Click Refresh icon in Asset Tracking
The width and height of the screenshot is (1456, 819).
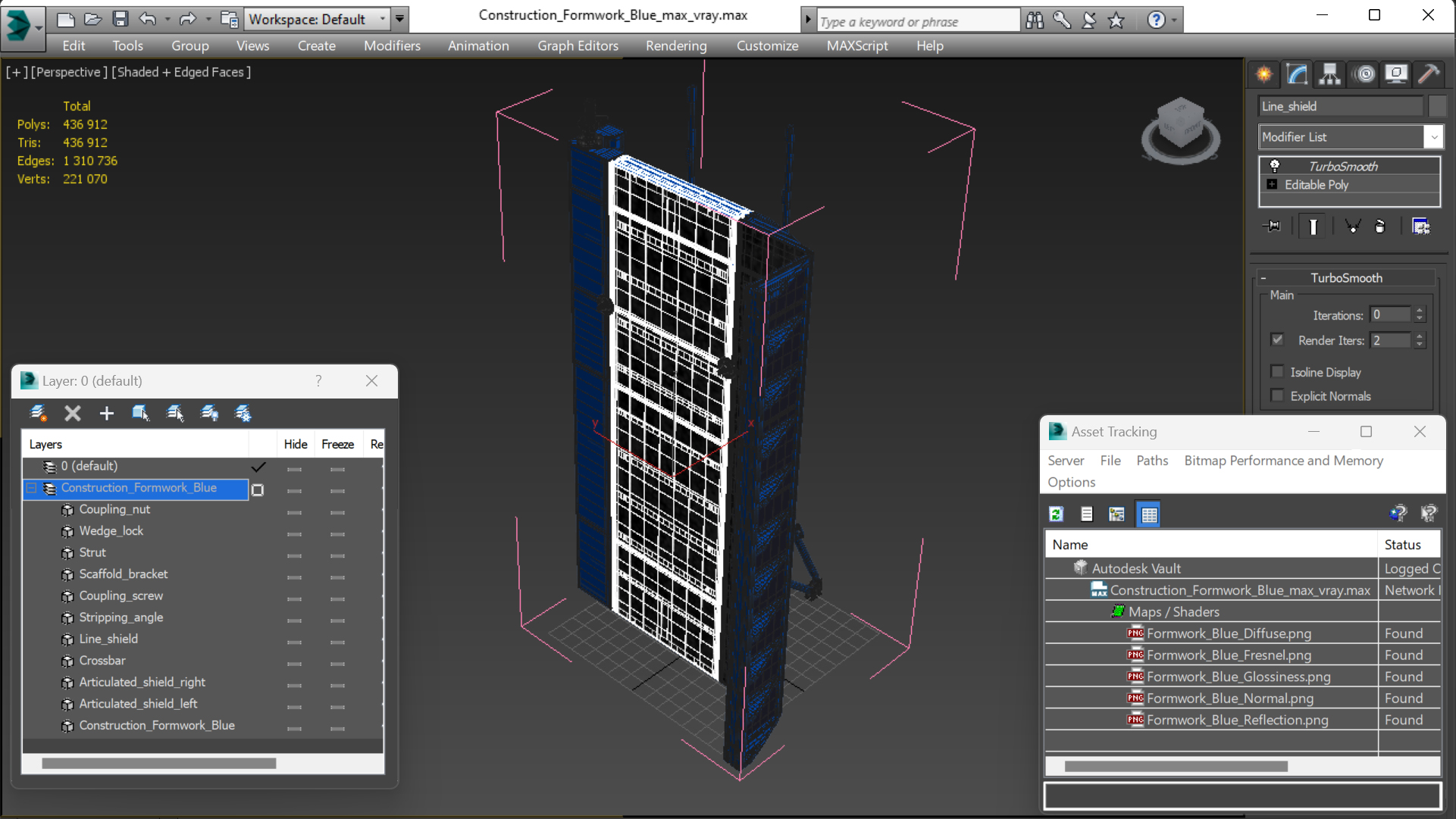[1056, 514]
